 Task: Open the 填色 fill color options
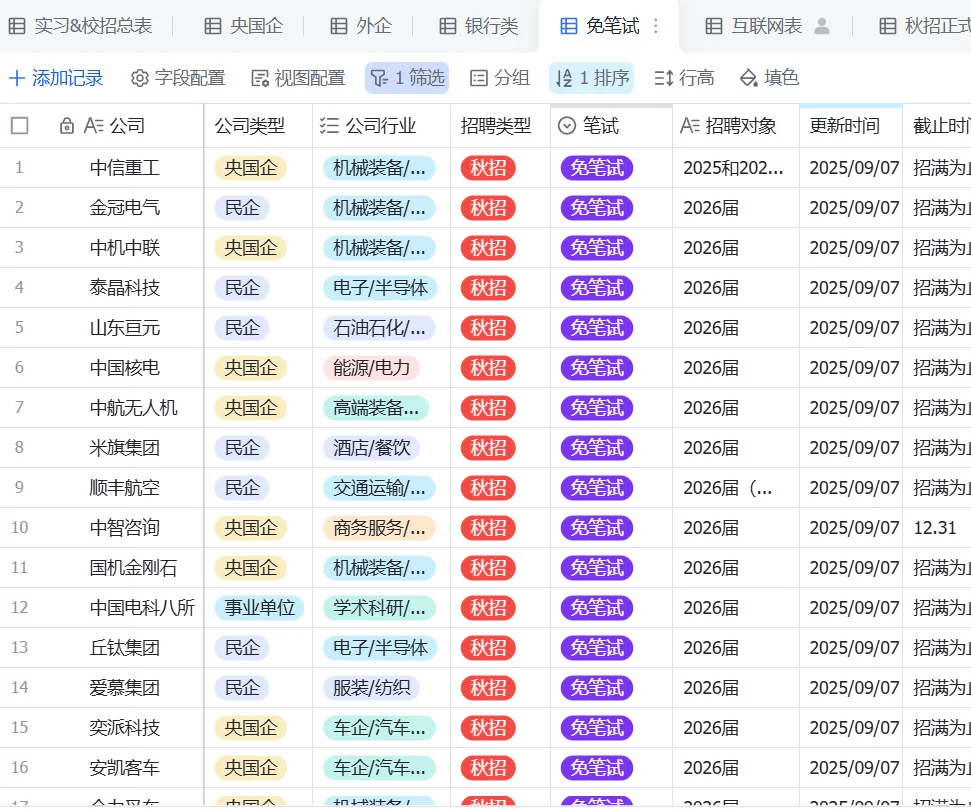pyautogui.click(x=769, y=78)
